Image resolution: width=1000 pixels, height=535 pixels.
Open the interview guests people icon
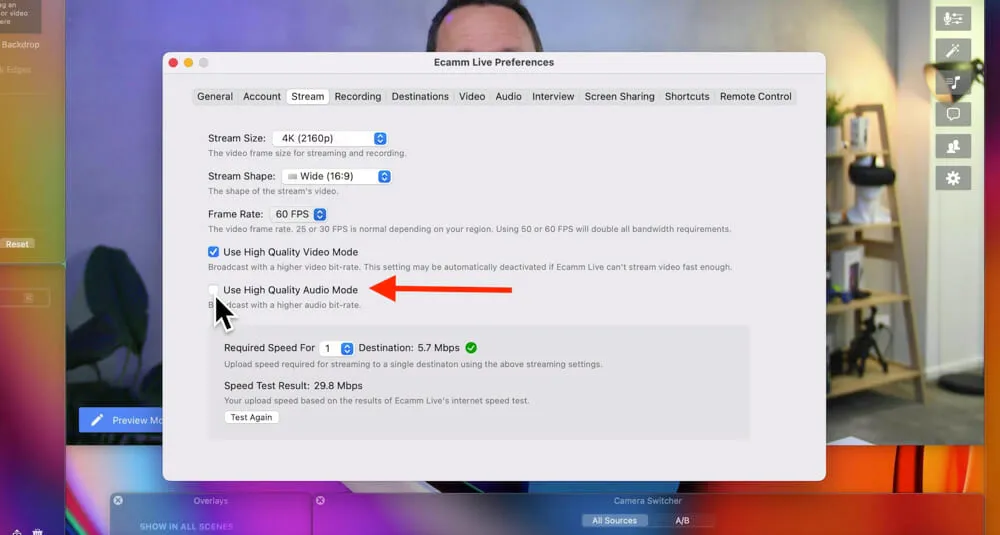point(951,146)
